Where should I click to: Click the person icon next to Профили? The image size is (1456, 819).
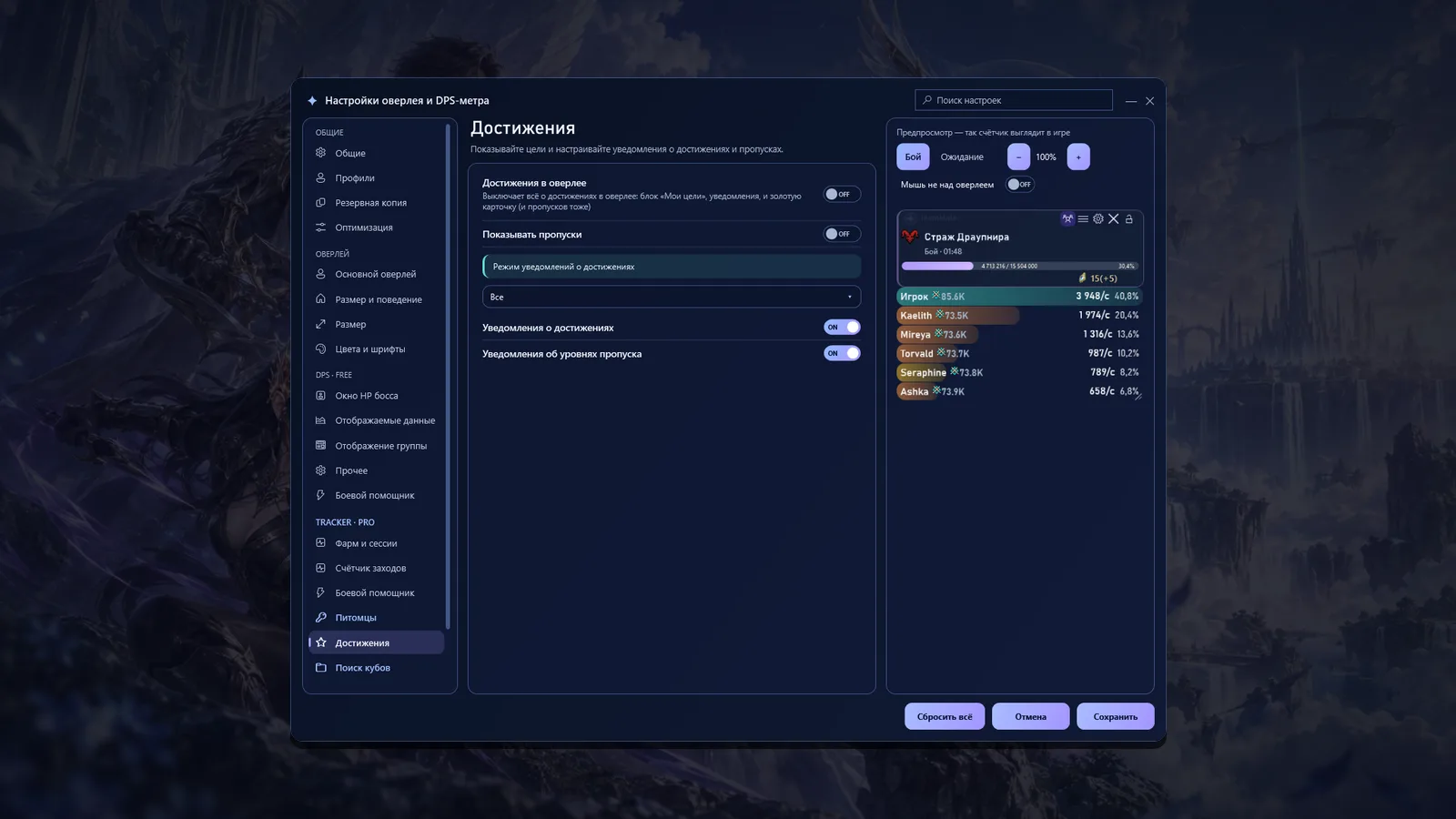click(x=320, y=177)
